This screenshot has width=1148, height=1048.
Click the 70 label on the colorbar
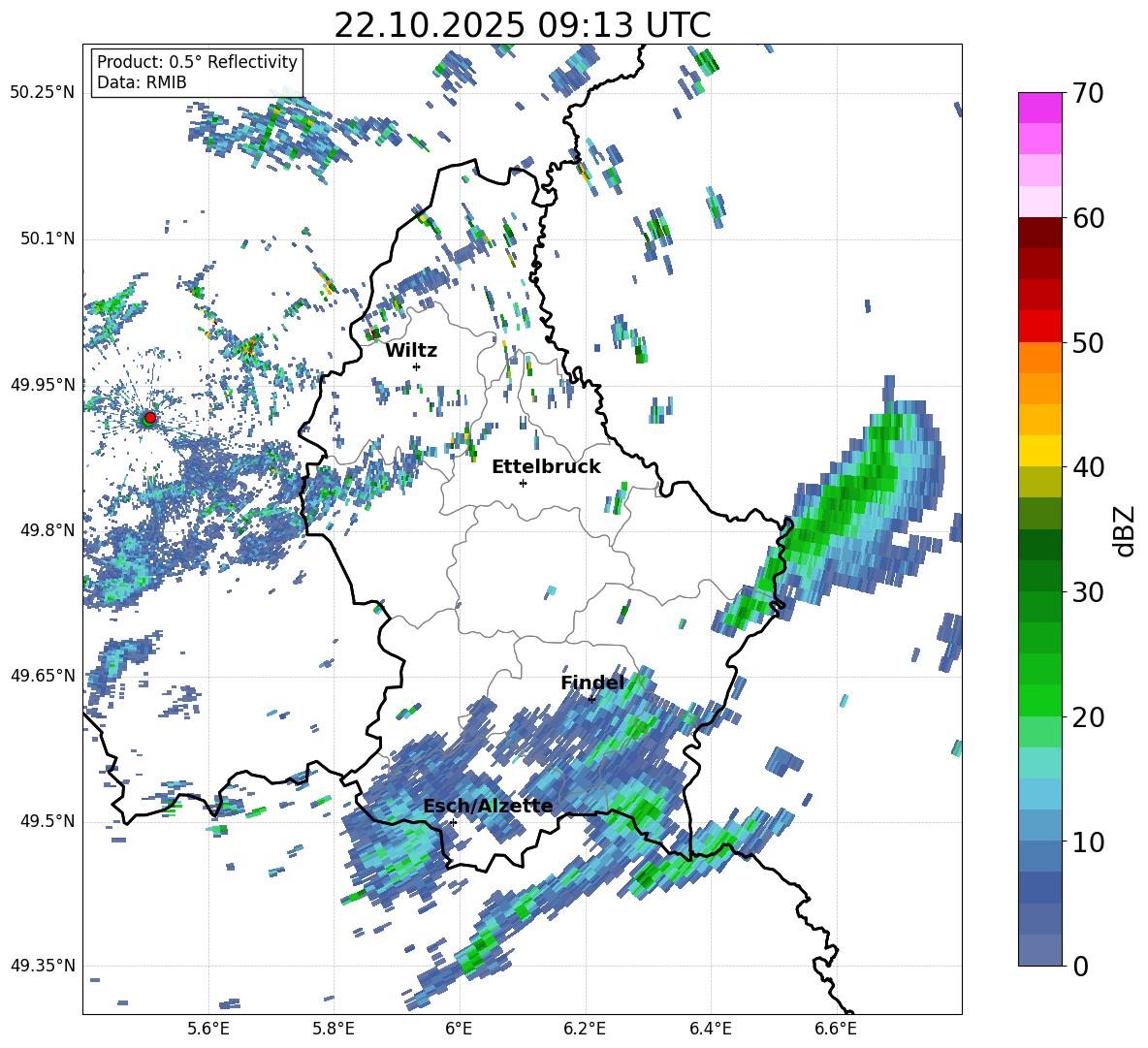pyautogui.click(x=1088, y=93)
